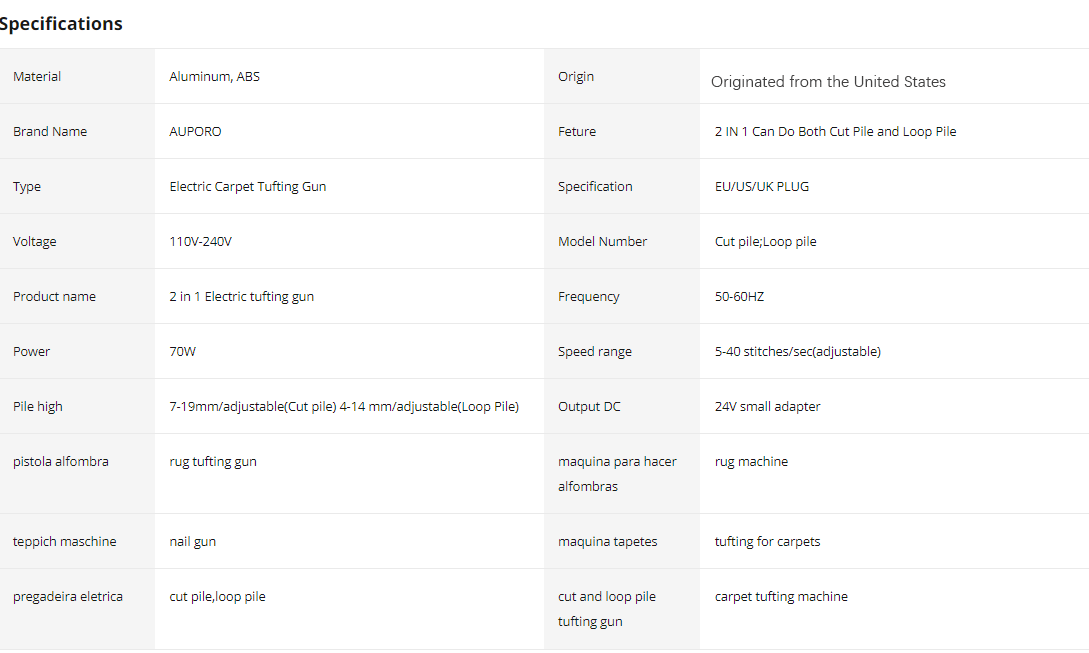Click the Pile high cut/loop pile value

pos(344,406)
